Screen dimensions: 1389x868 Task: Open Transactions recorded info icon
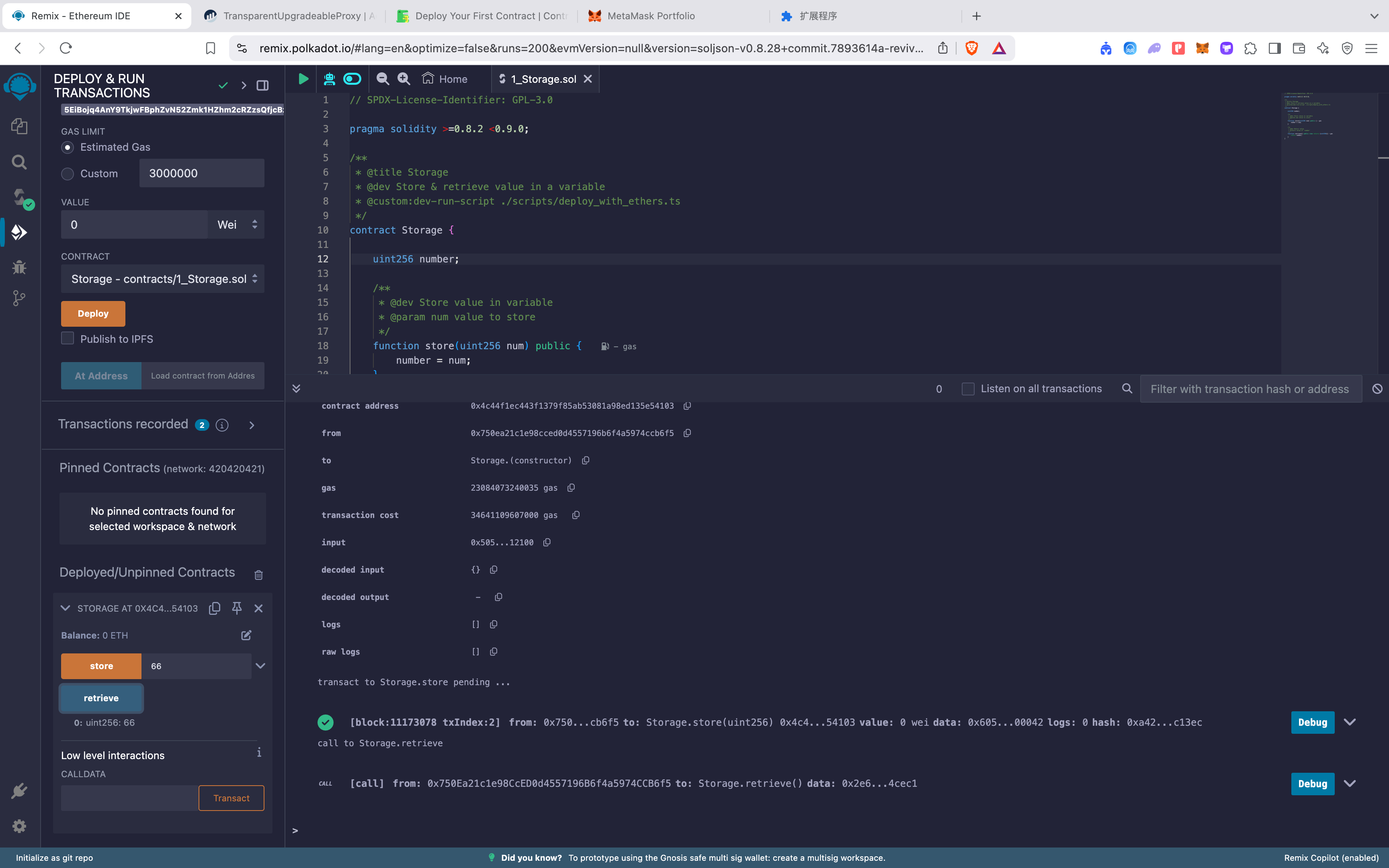coord(222,425)
